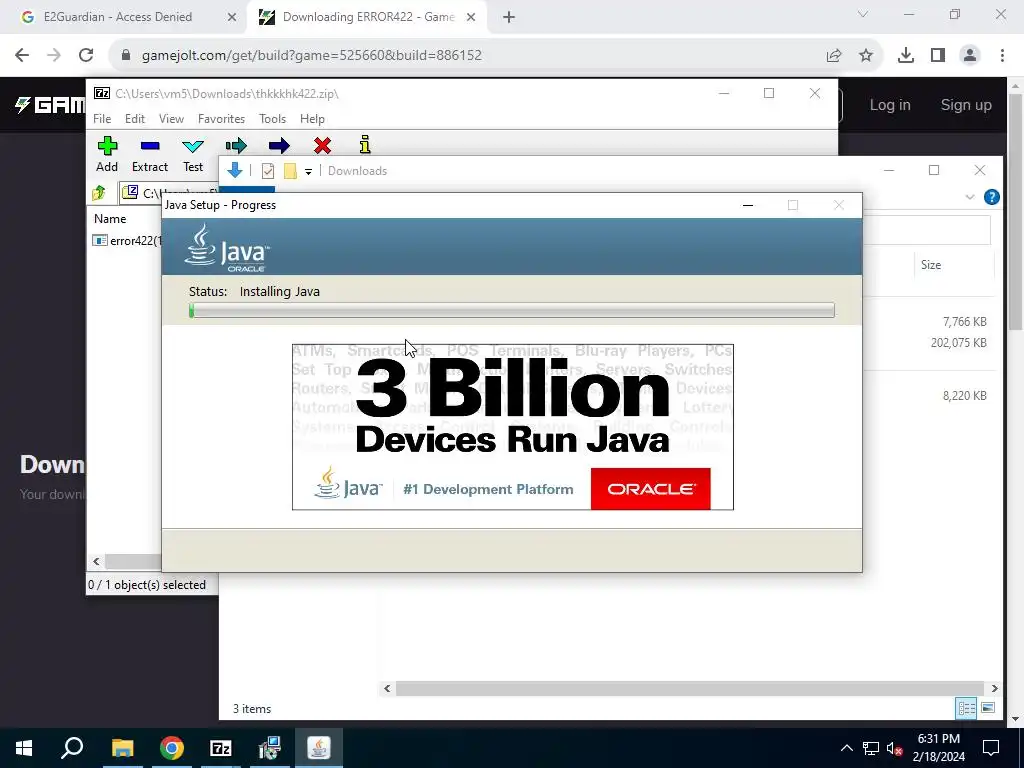Screen dimensions: 1024x768
Task: Click the browser Forward arrow
Action: (54, 56)
